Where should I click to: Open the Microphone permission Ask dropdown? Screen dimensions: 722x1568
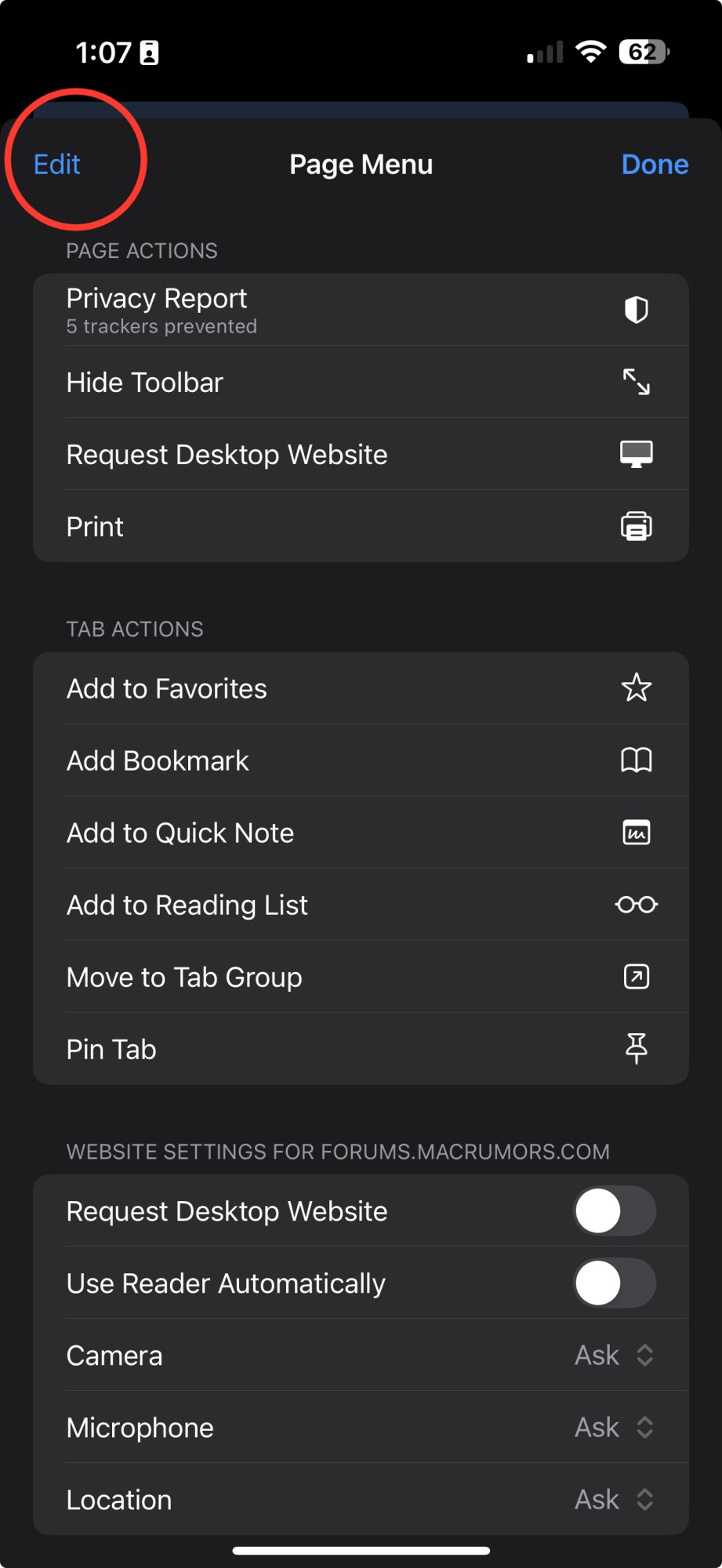pyautogui.click(x=614, y=1428)
